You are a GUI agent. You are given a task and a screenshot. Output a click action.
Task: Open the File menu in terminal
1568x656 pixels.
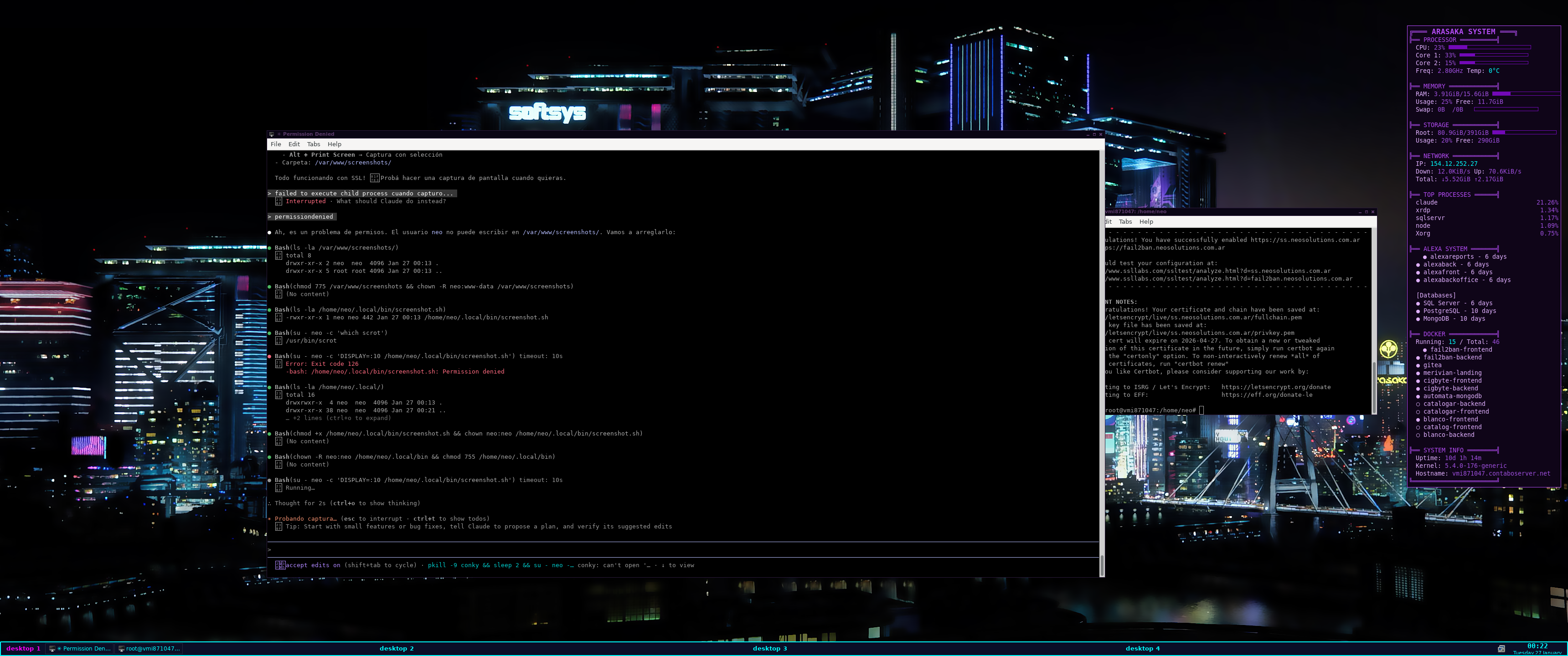276,144
